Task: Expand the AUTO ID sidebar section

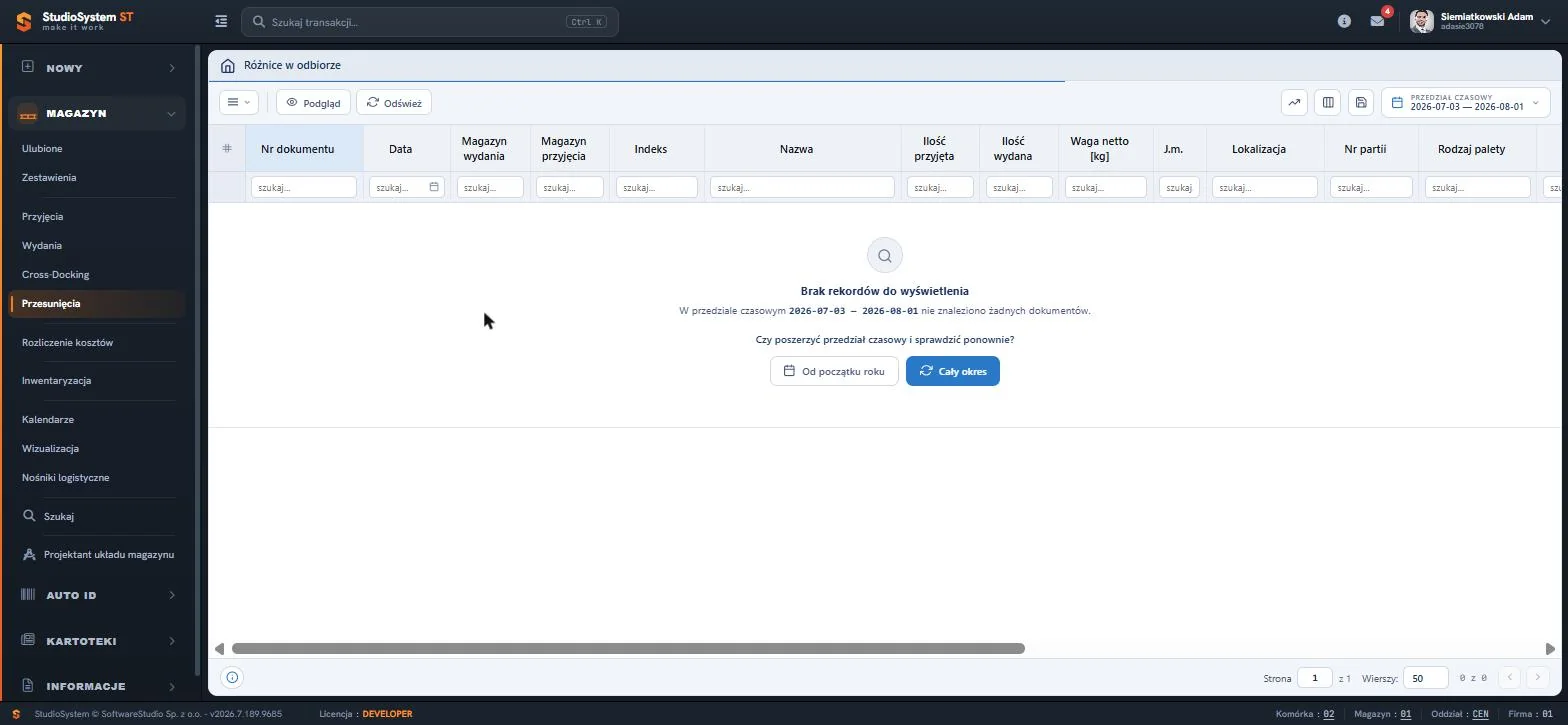Action: point(98,595)
